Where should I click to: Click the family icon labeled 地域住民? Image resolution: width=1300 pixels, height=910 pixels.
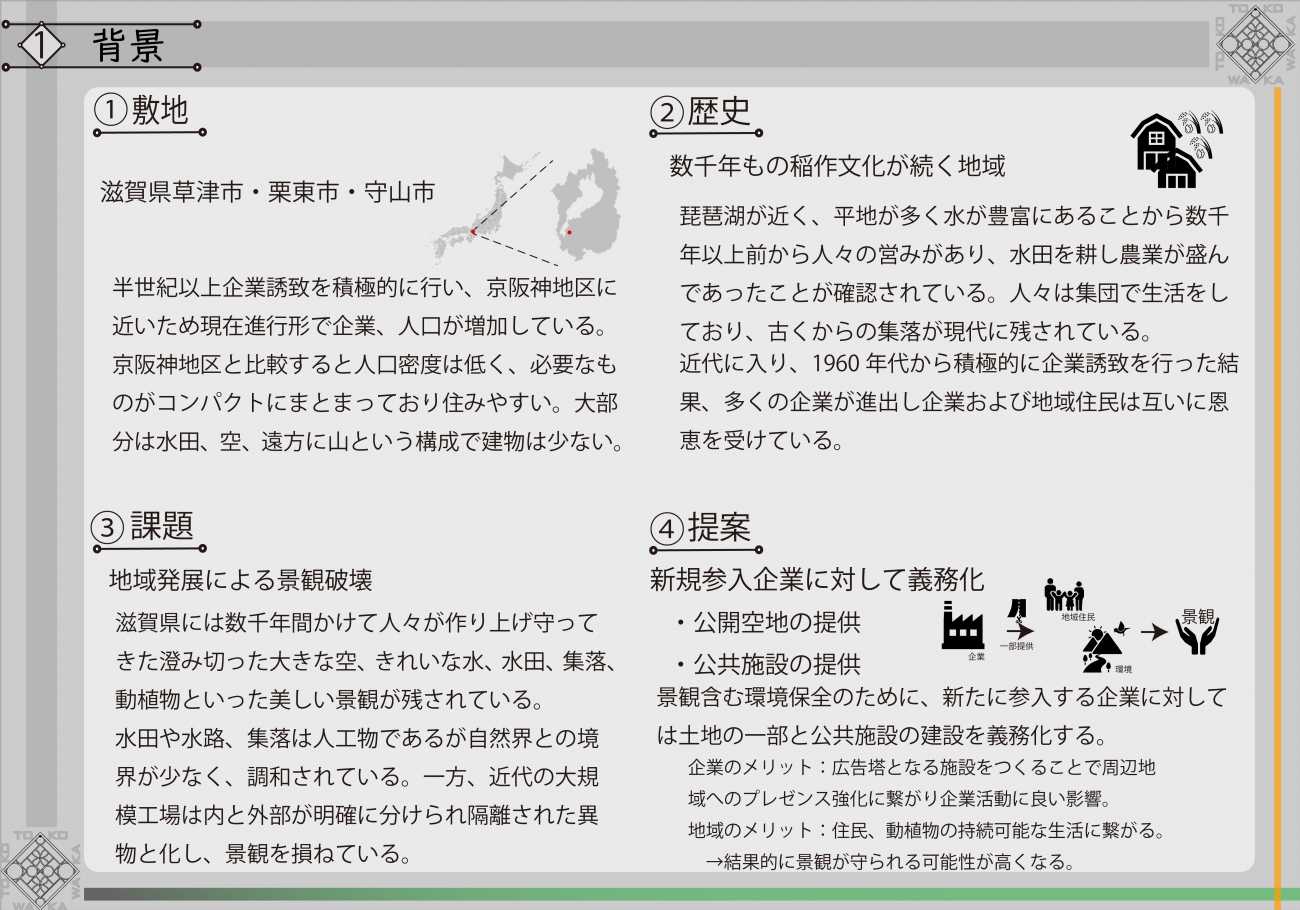click(x=1064, y=594)
